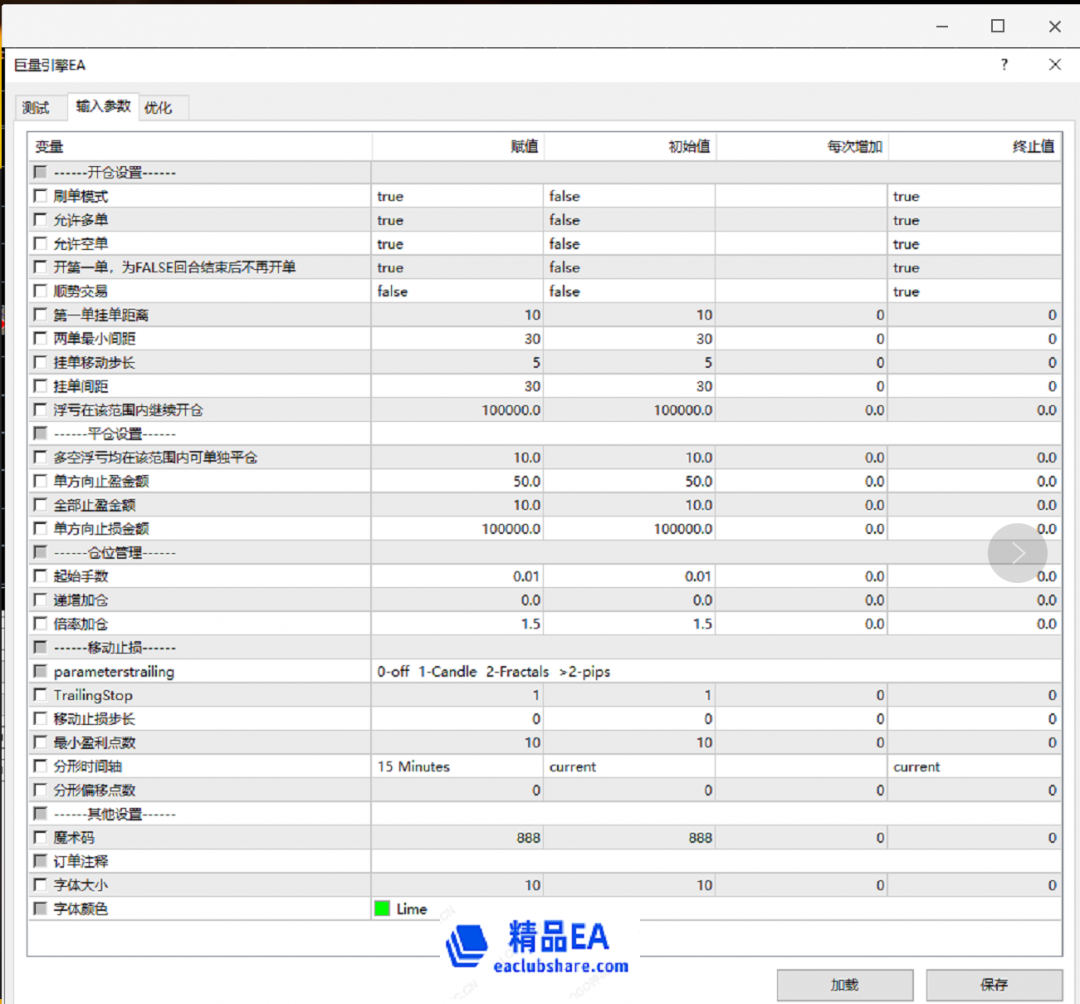Check the 顺势交易 parameter checkbox

click(40, 291)
